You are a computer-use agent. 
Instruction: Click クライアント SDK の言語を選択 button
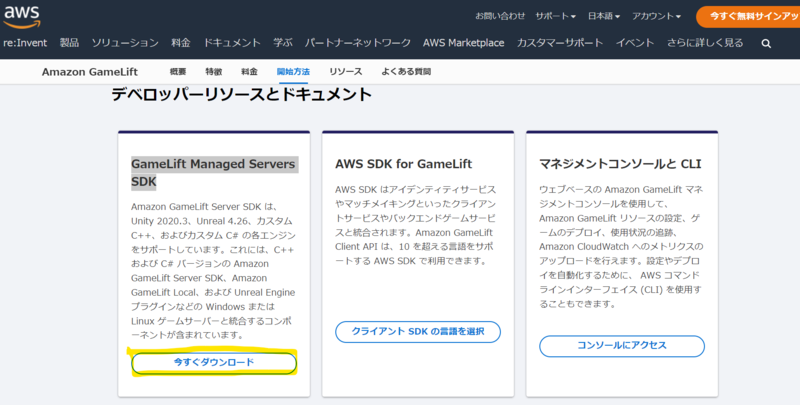click(x=418, y=332)
